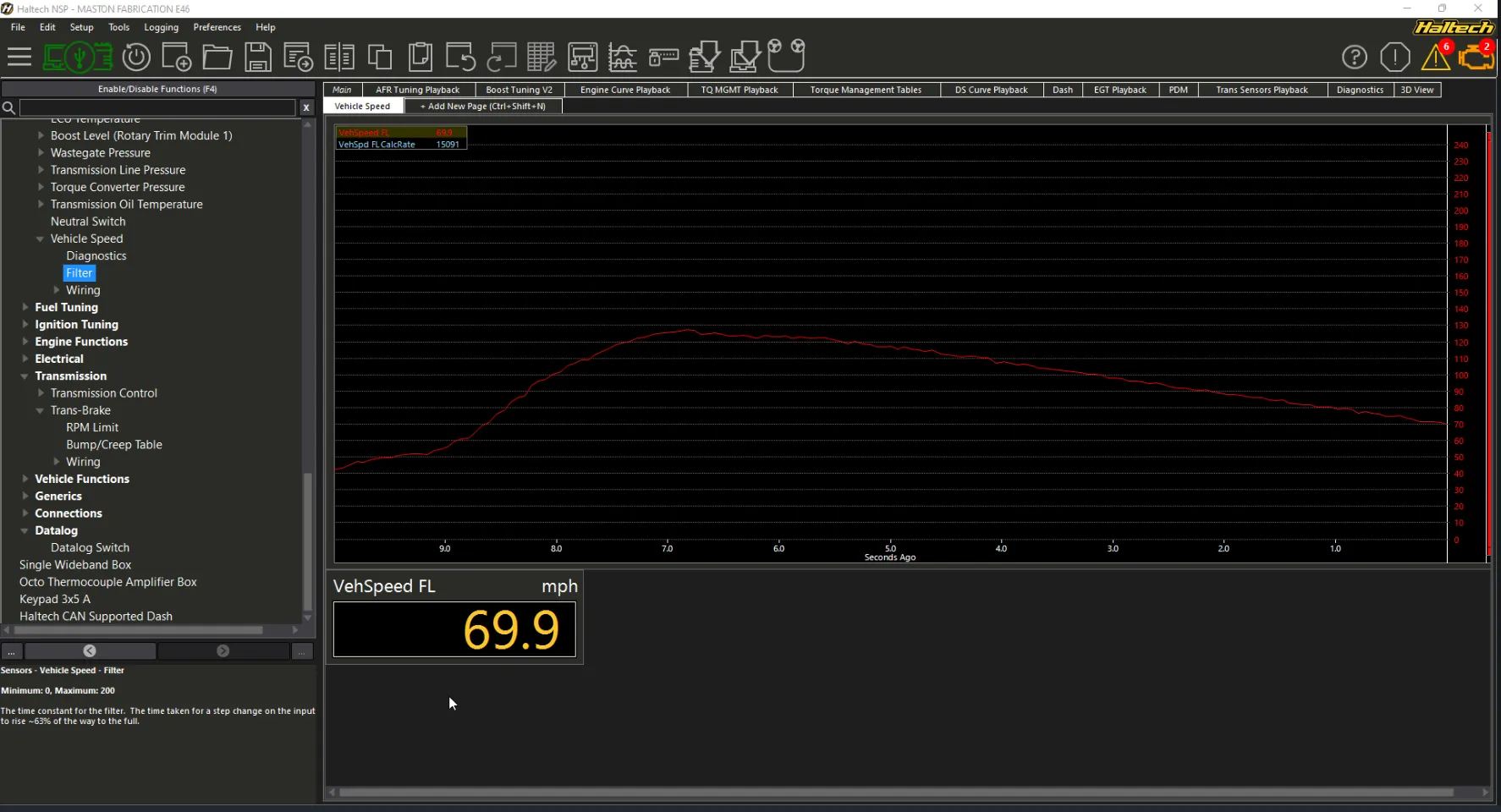Click the circled exclamation info icon
Screen dimensions: 1501x812
point(1395,58)
